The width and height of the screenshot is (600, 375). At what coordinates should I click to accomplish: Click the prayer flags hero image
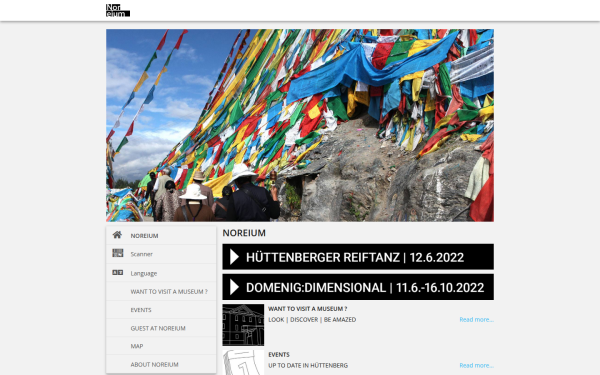(x=300, y=125)
